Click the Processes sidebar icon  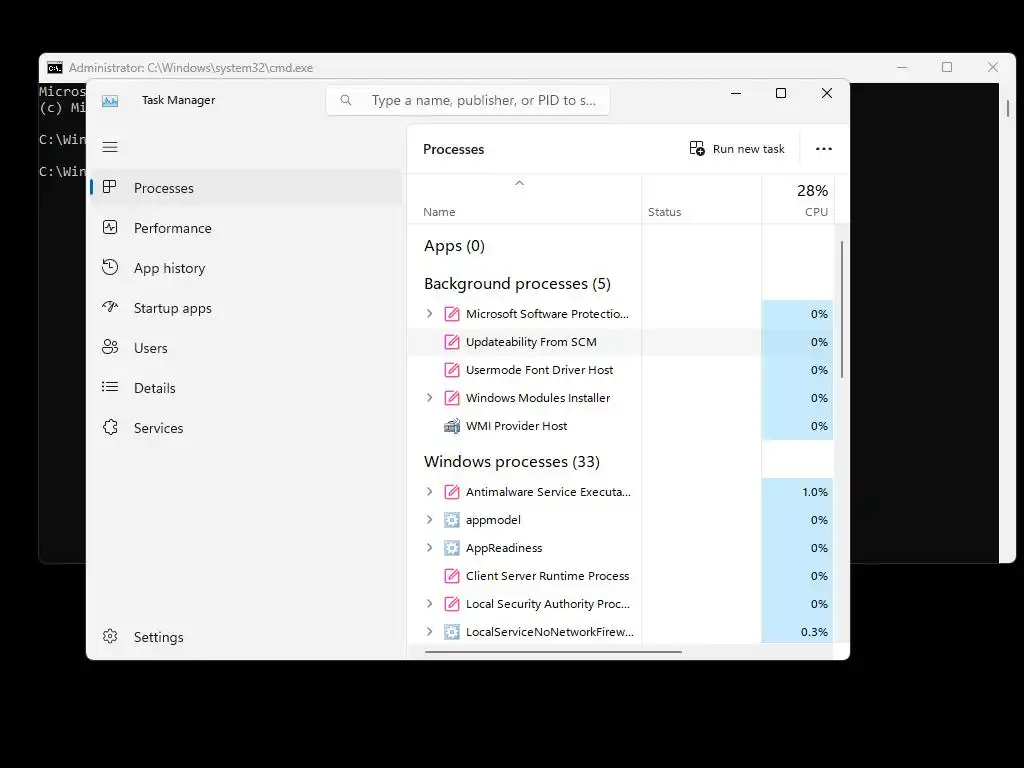[110, 187]
